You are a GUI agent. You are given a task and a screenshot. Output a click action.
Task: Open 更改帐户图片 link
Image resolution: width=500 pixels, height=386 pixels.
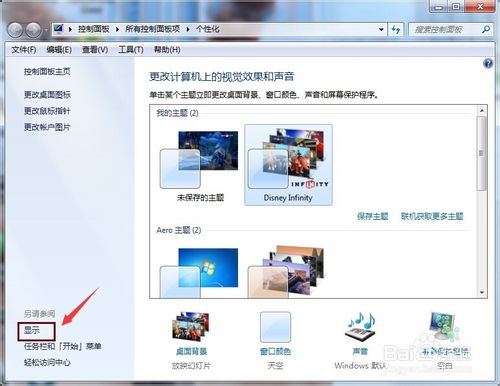pyautogui.click(x=47, y=127)
